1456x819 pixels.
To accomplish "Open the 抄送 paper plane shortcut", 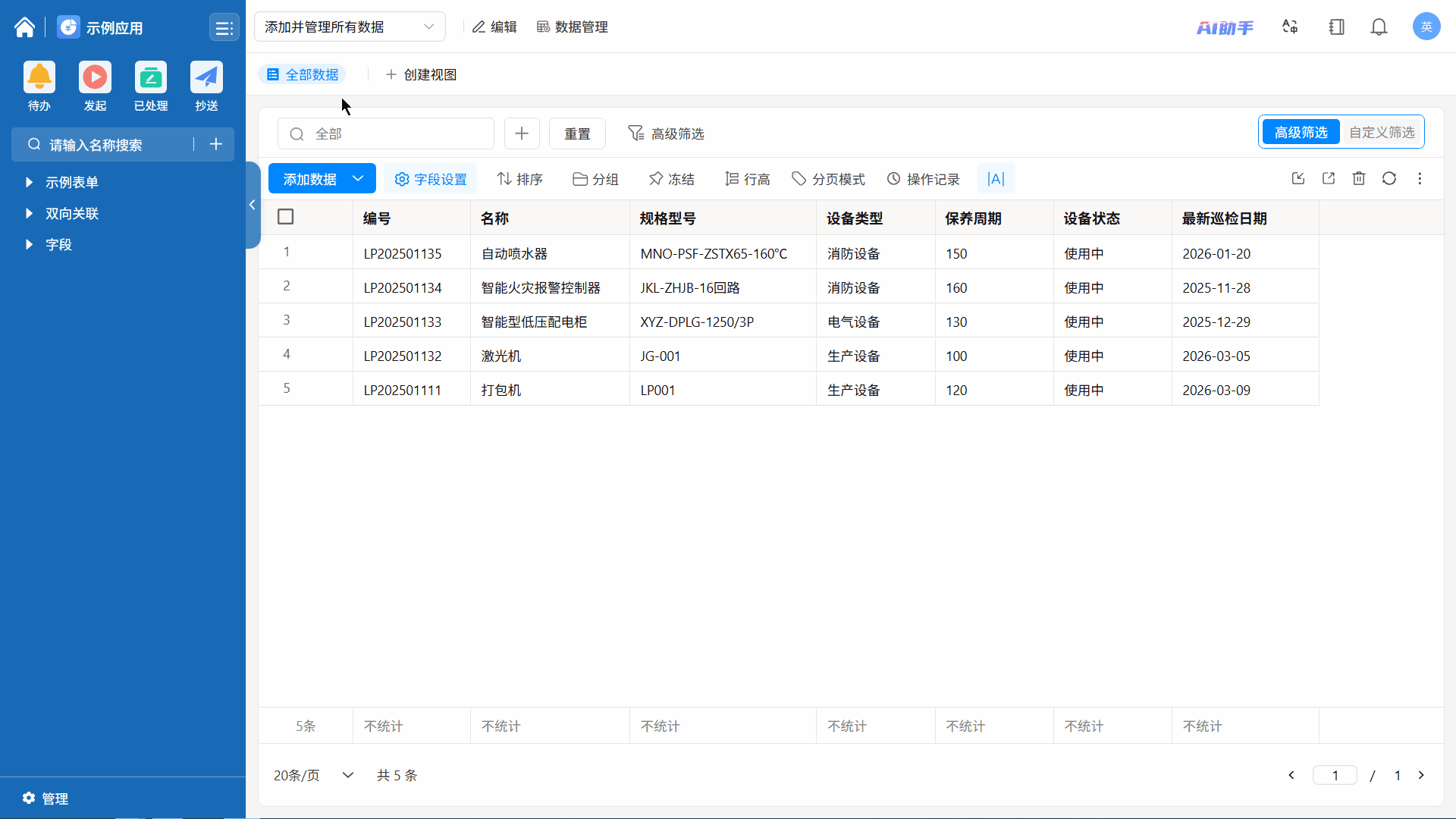I will (x=206, y=77).
